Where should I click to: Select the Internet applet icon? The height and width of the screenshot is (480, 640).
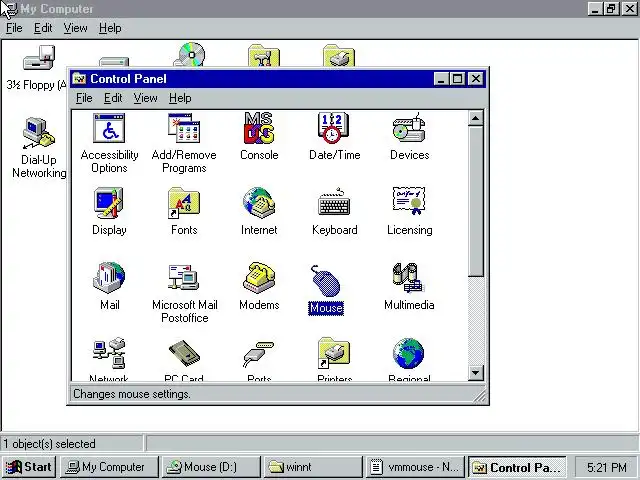[259, 203]
